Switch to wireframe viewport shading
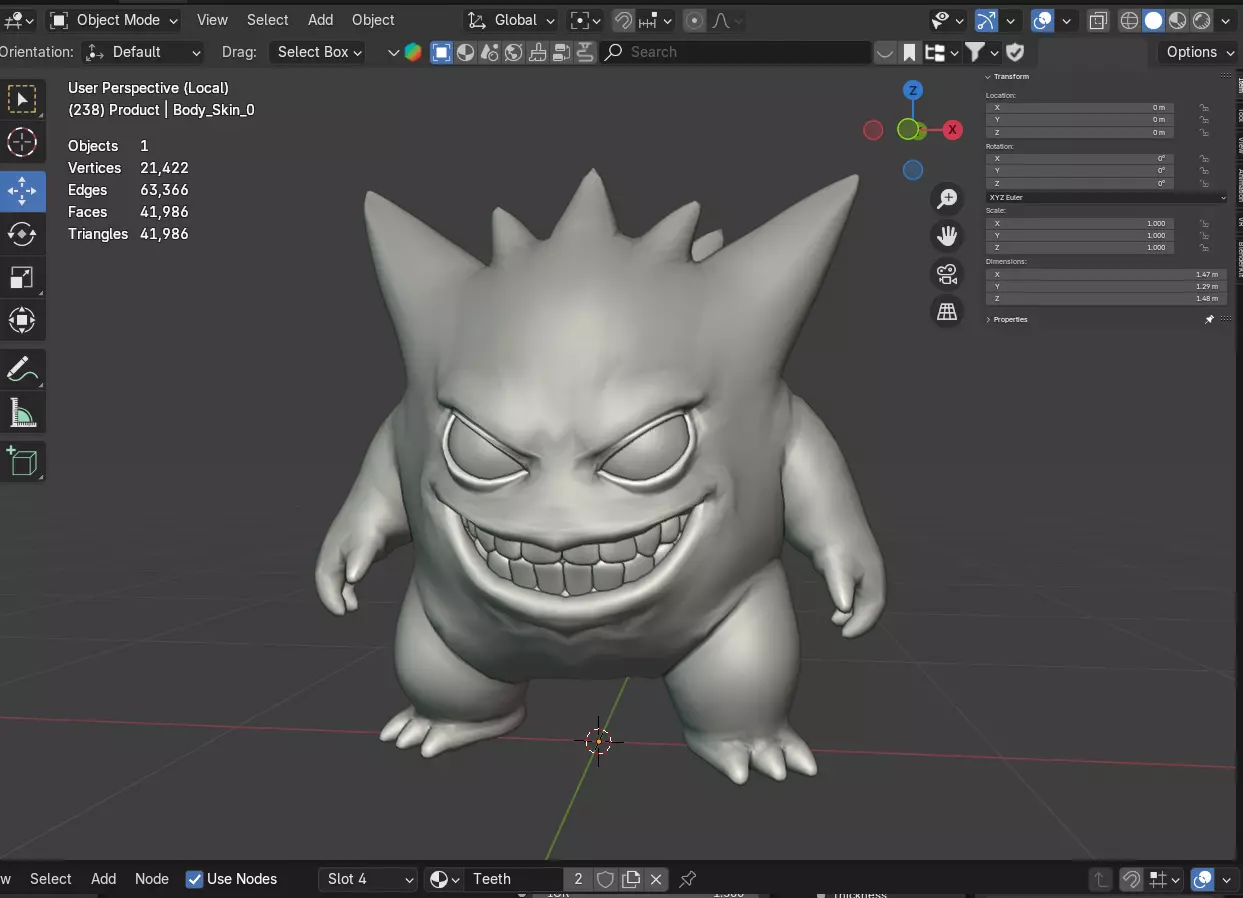The height and width of the screenshot is (898, 1243). (x=1130, y=20)
